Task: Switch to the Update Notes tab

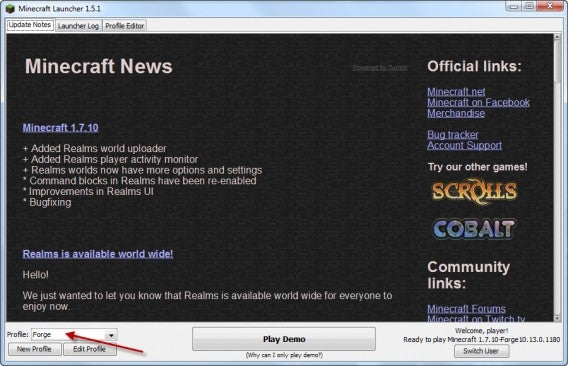Action: pos(30,25)
